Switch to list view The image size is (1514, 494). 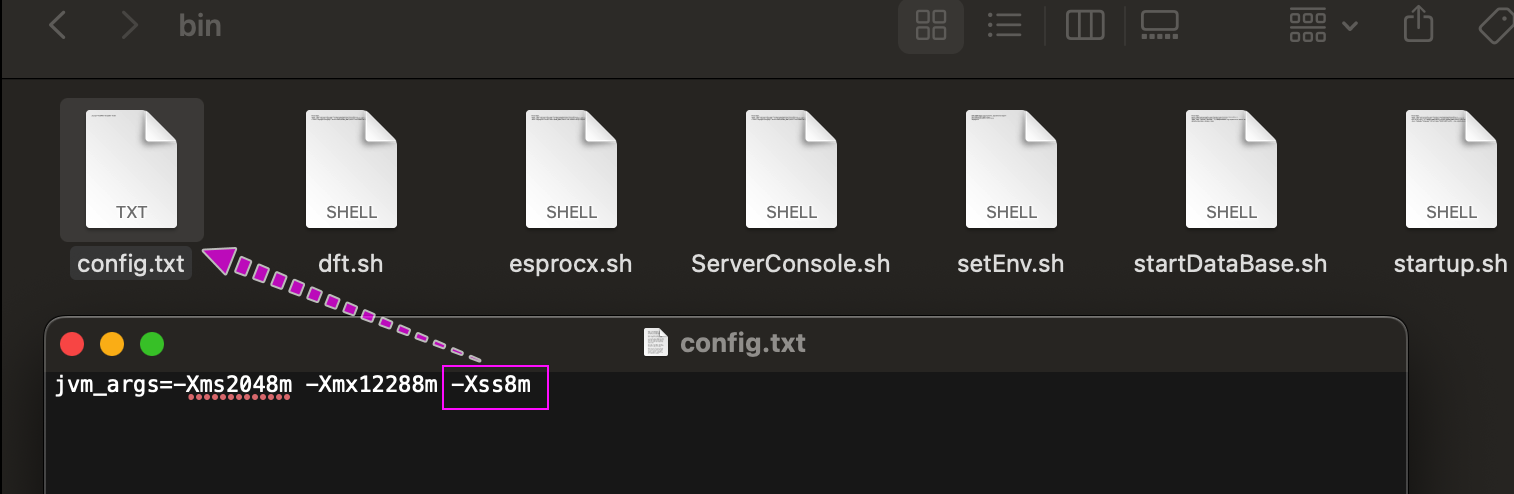click(1003, 25)
